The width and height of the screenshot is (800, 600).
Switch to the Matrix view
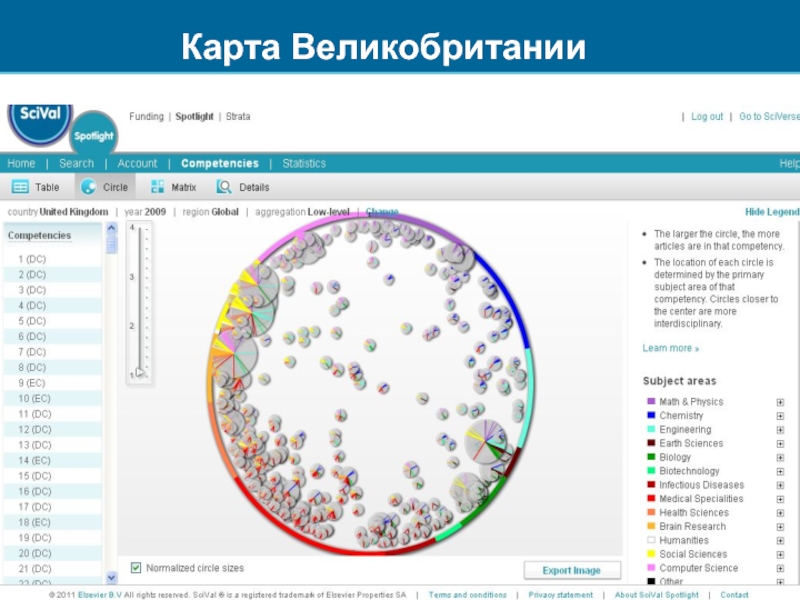tap(173, 187)
